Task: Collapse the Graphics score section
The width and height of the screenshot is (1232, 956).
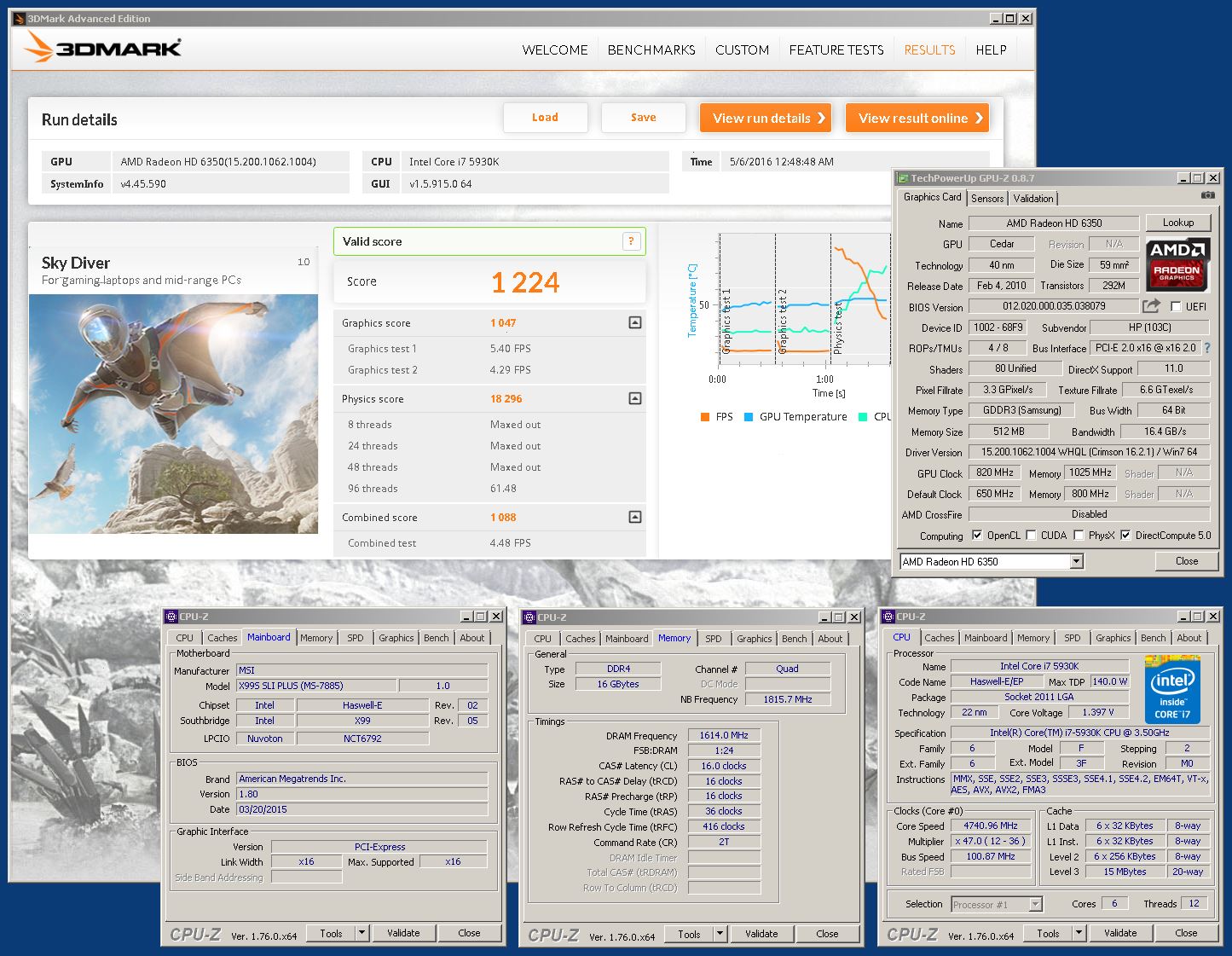Action: 635,322
